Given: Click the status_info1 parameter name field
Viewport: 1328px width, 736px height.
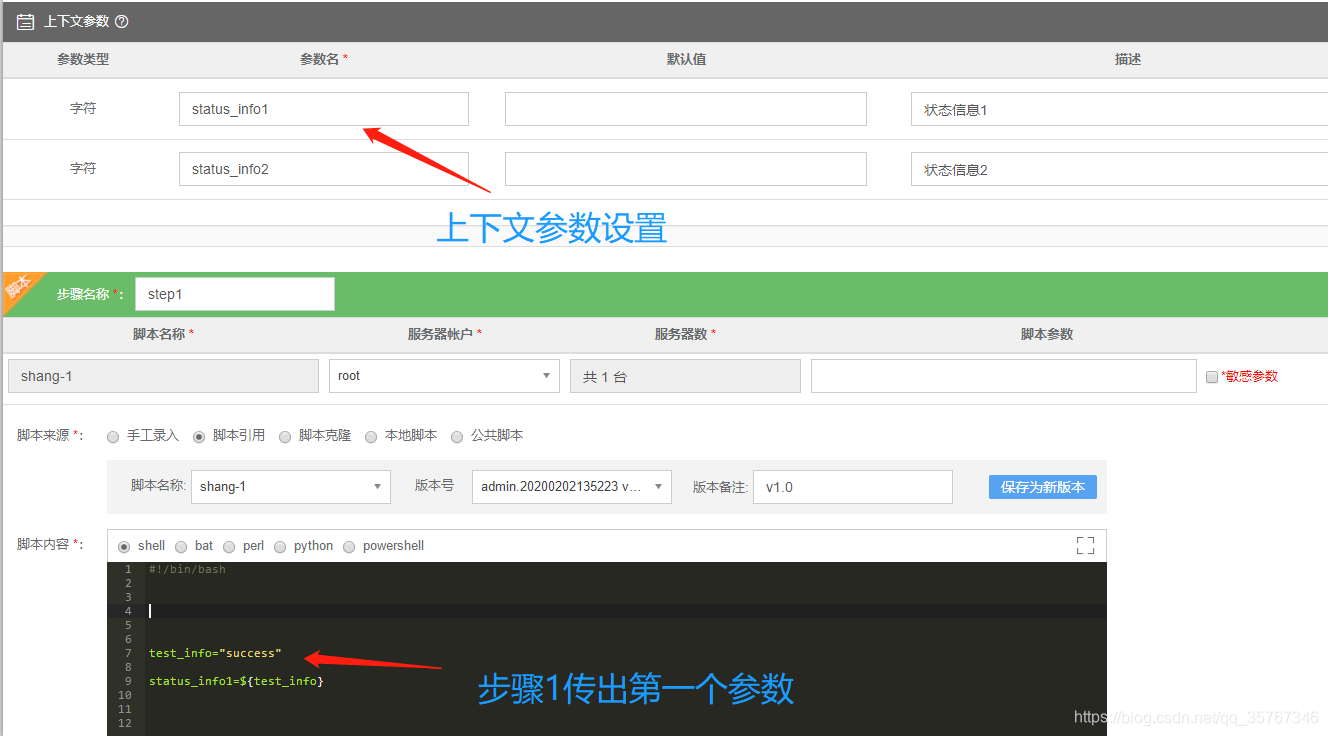Looking at the screenshot, I should (x=324, y=109).
